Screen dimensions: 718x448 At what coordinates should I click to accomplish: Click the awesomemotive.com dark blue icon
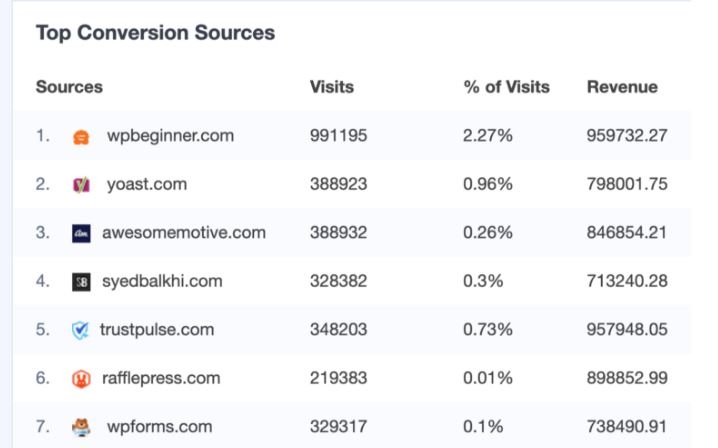point(81,233)
